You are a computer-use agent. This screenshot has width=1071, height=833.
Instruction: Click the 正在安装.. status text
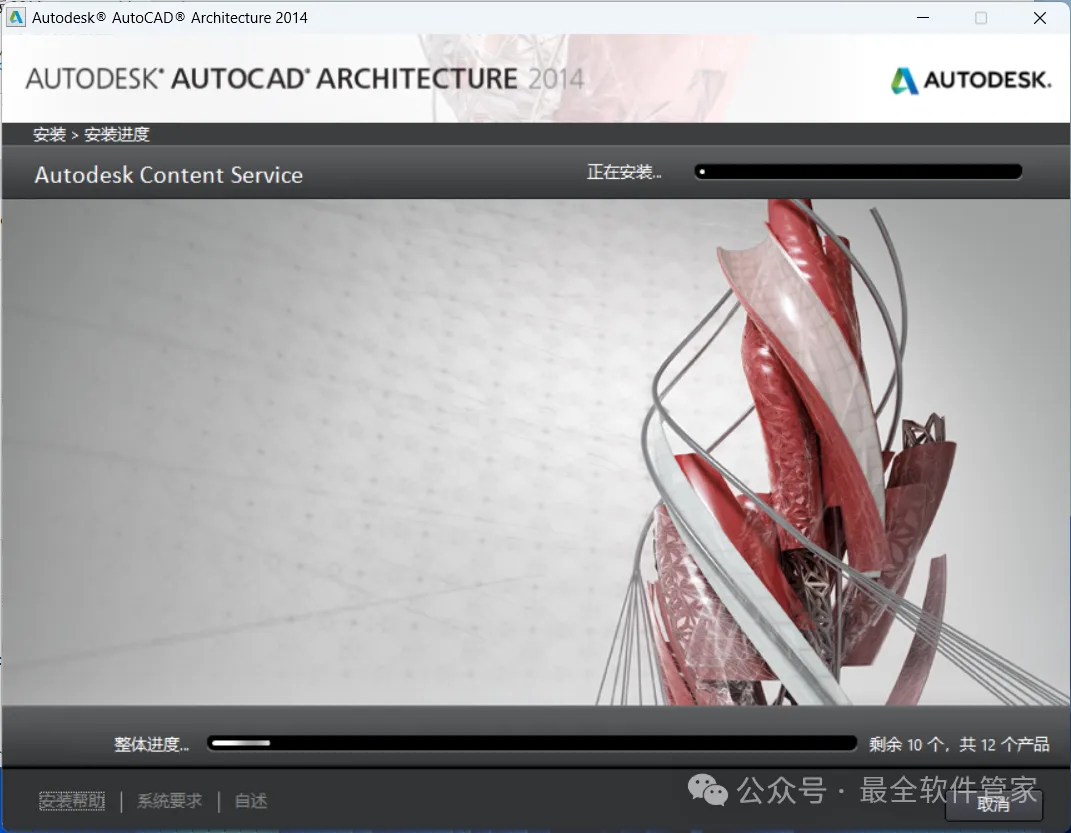[x=624, y=171]
